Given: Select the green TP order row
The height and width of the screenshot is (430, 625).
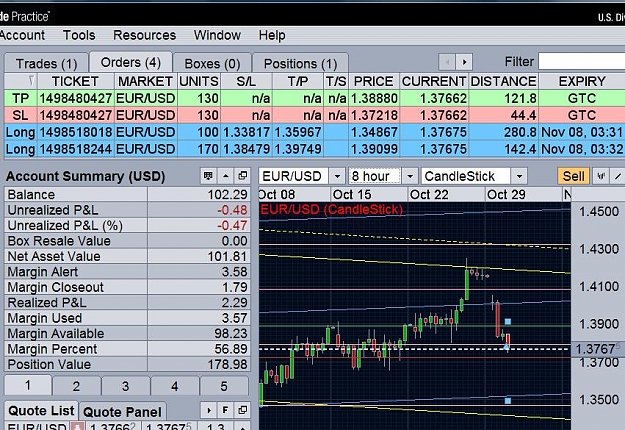Looking at the screenshot, I should [314, 98].
